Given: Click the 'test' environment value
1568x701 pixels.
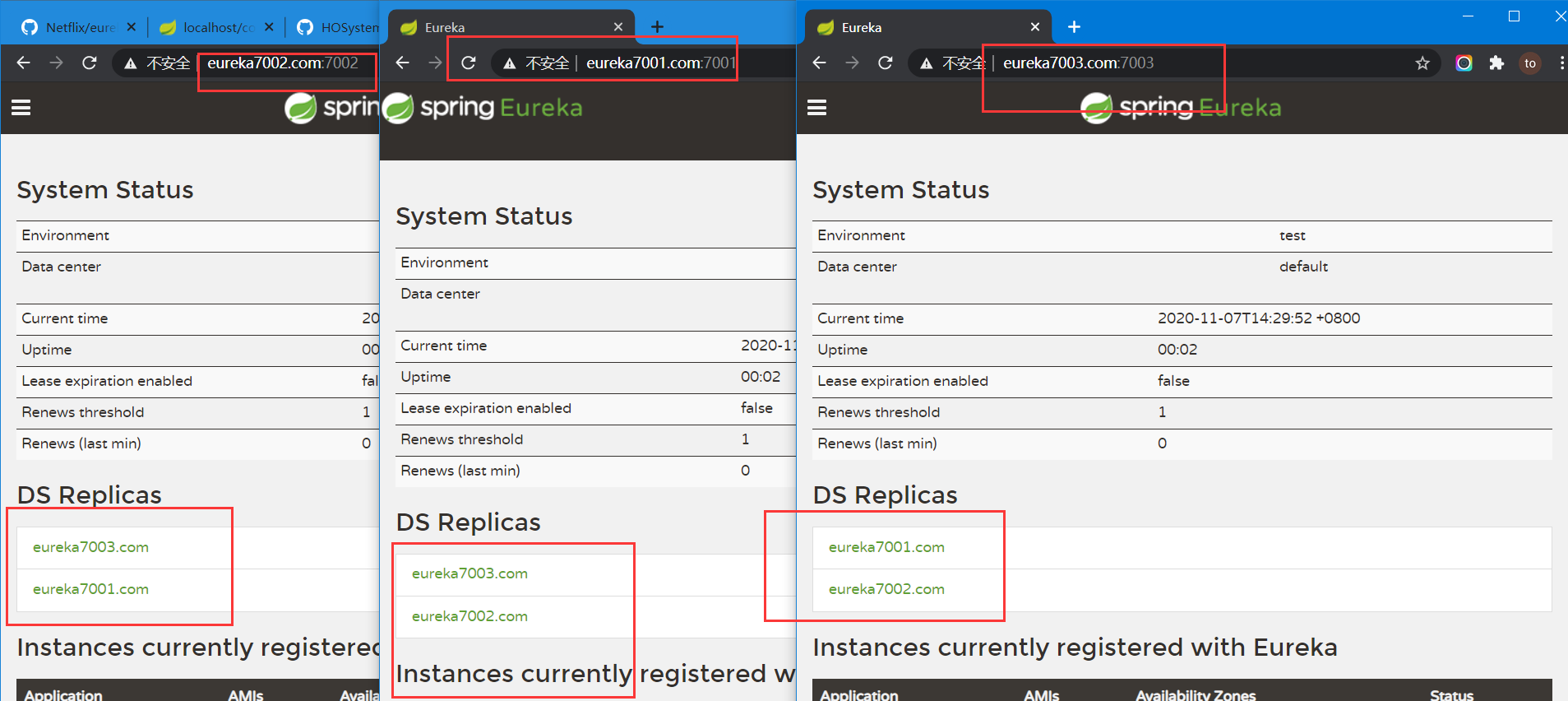Looking at the screenshot, I should [1293, 235].
